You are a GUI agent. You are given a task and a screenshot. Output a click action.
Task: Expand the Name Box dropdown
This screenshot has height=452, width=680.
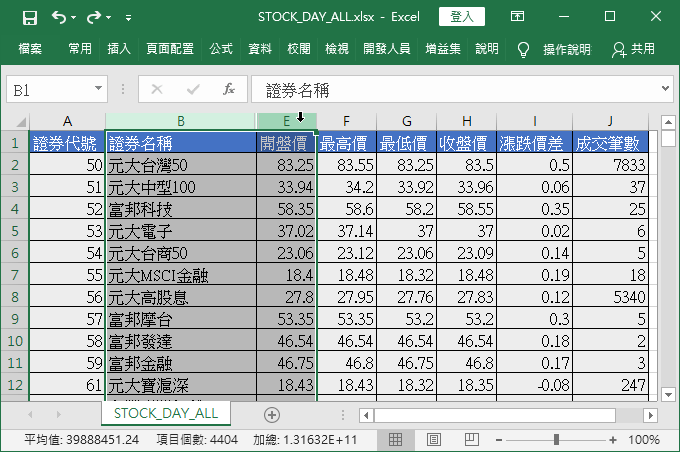[x=99, y=88]
